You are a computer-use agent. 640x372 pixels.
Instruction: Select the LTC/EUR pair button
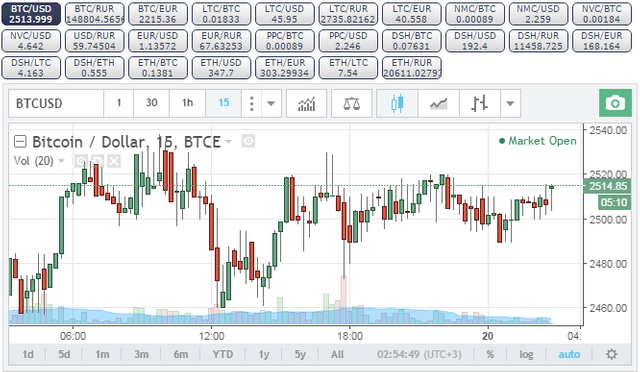(x=411, y=14)
